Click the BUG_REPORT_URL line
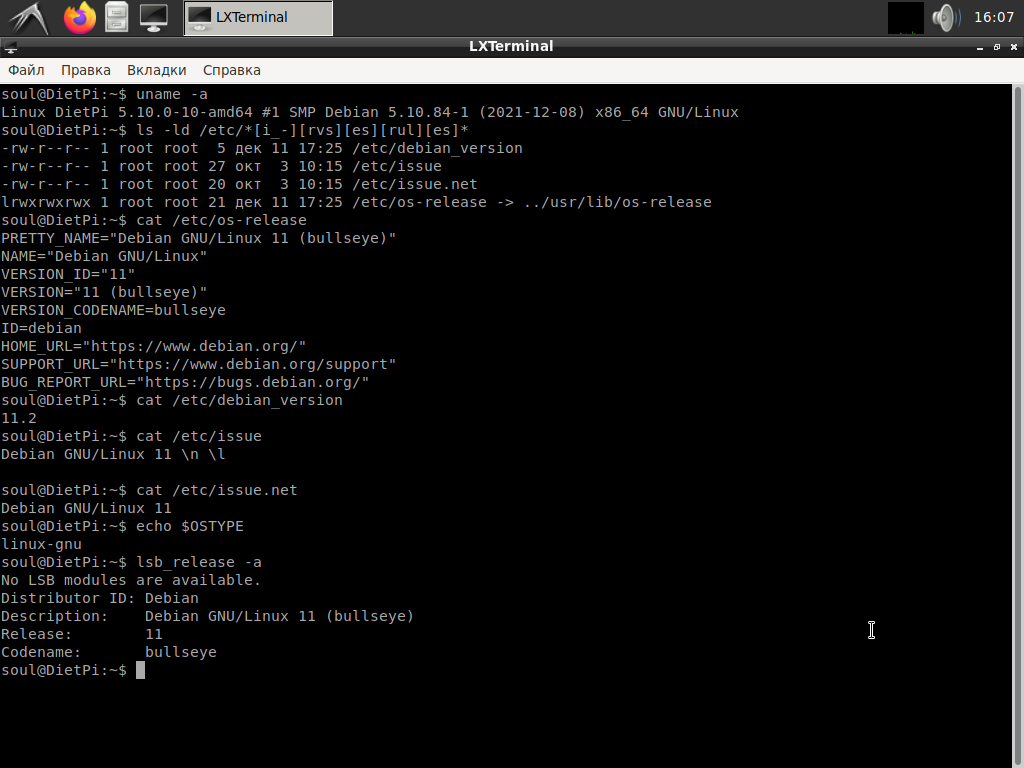Viewport: 1024px width, 768px height. click(185, 382)
